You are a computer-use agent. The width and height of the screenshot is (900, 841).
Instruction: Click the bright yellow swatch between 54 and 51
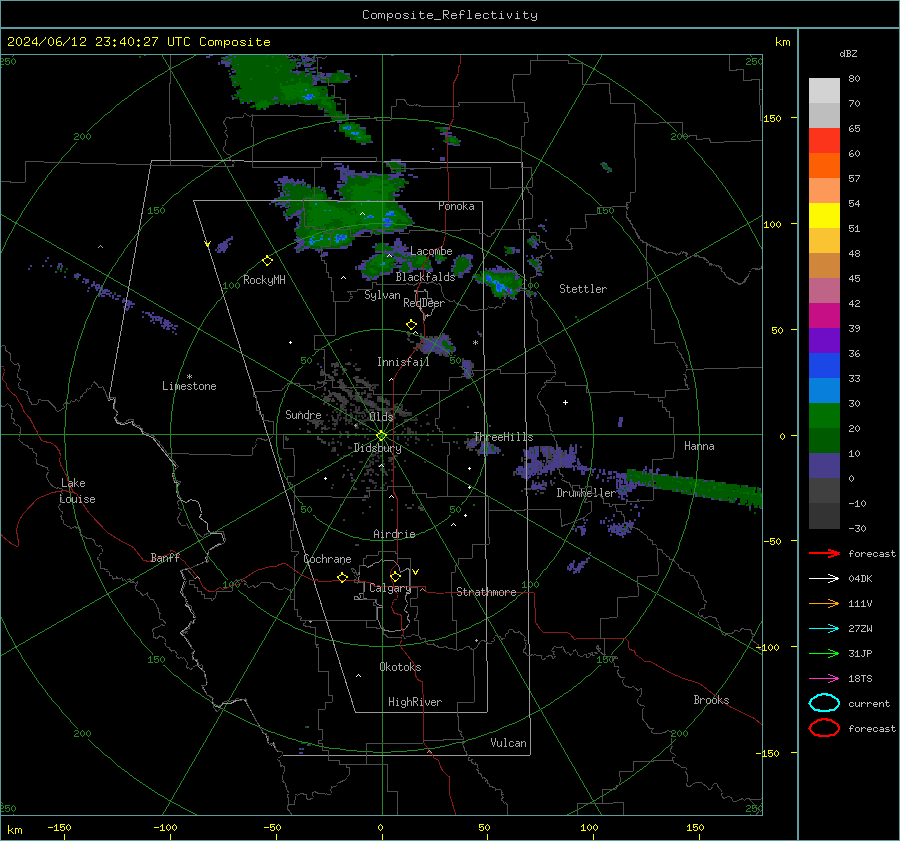pyautogui.click(x=824, y=216)
